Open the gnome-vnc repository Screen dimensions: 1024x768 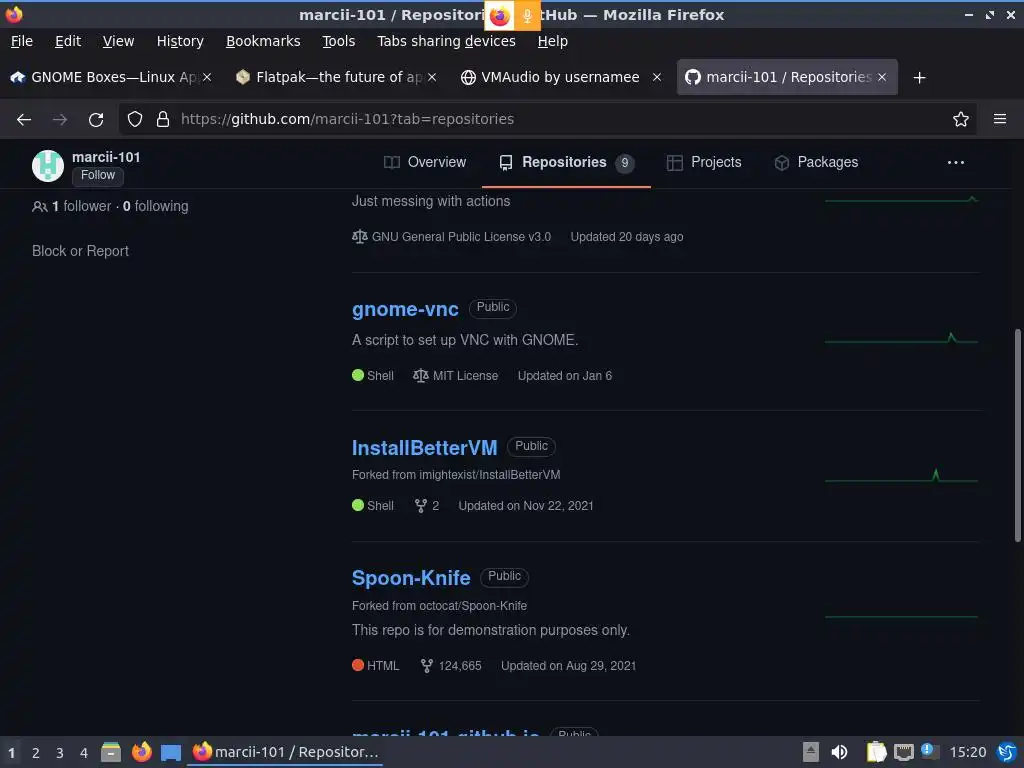405,309
